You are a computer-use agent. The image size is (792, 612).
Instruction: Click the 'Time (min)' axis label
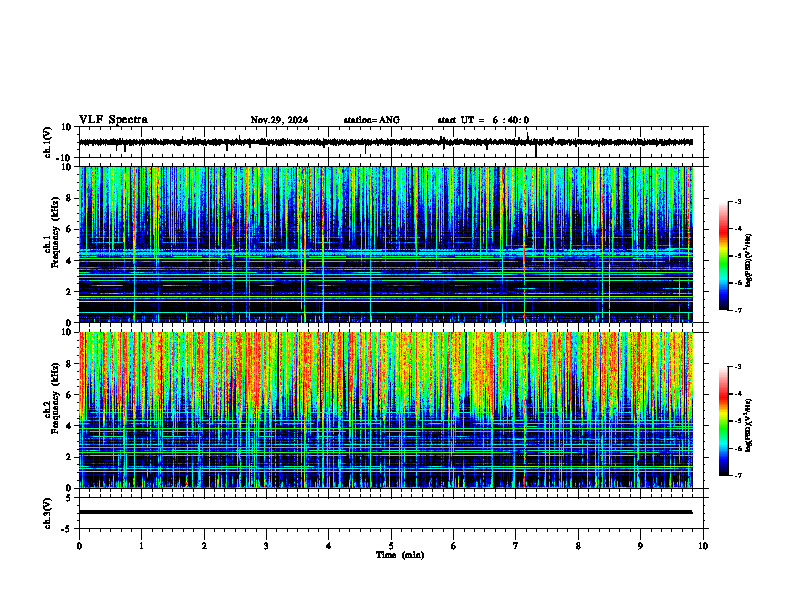pyautogui.click(x=400, y=555)
